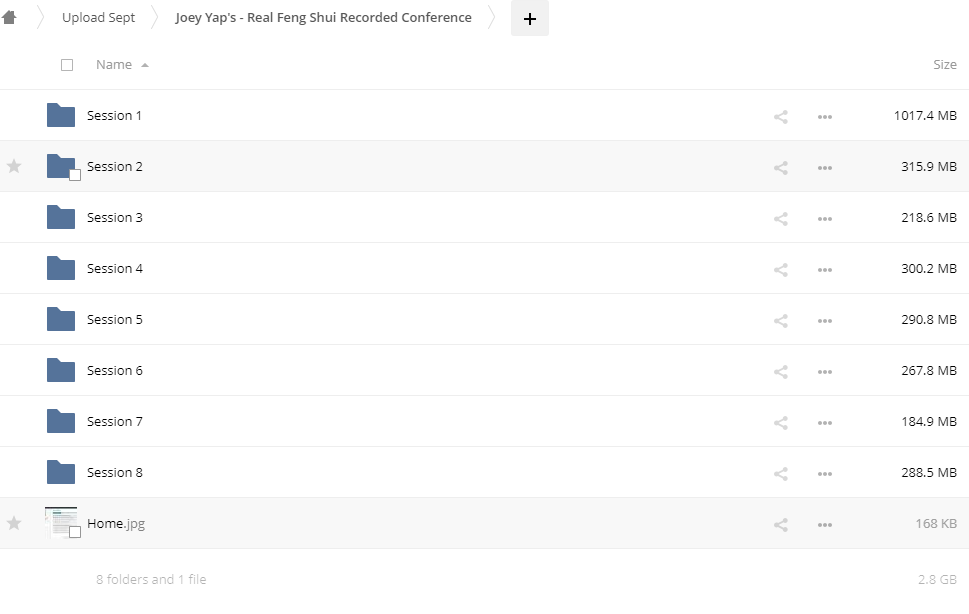Check the Session 2 selection box
The height and width of the screenshot is (614, 969).
(x=75, y=175)
